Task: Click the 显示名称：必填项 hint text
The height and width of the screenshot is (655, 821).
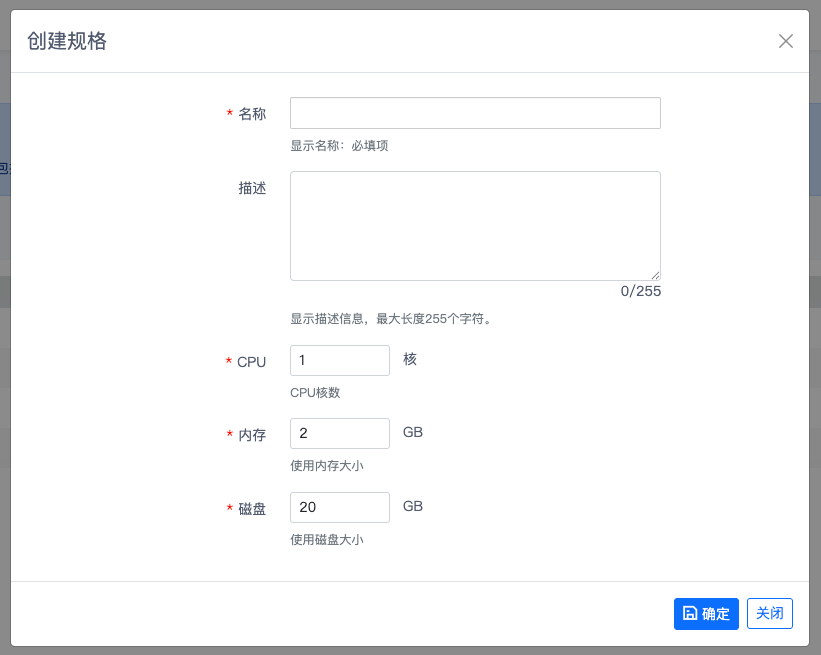Action: 339,146
